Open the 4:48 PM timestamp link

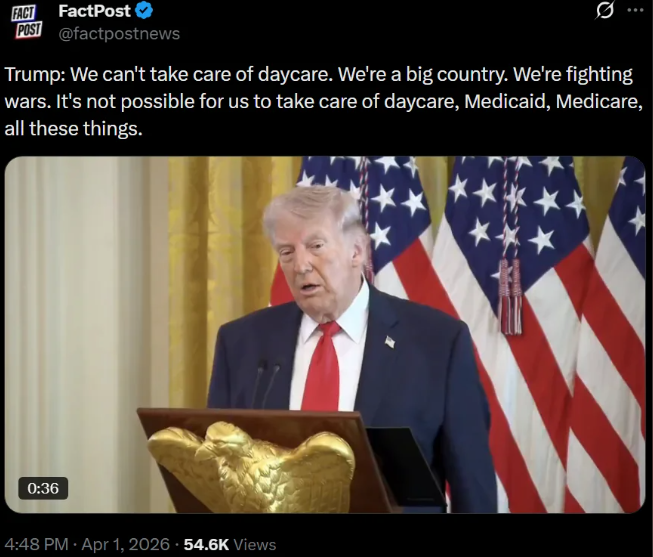36,544
